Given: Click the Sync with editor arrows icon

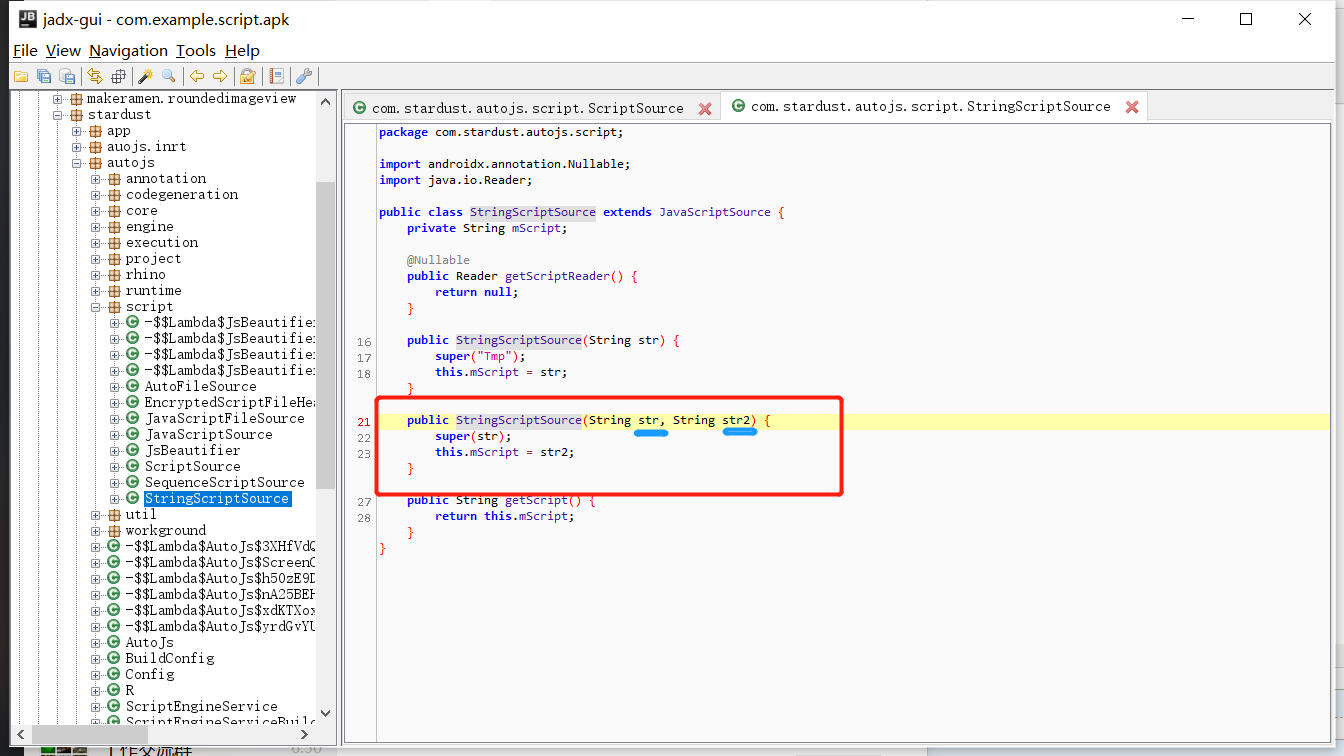Looking at the screenshot, I should [95, 76].
